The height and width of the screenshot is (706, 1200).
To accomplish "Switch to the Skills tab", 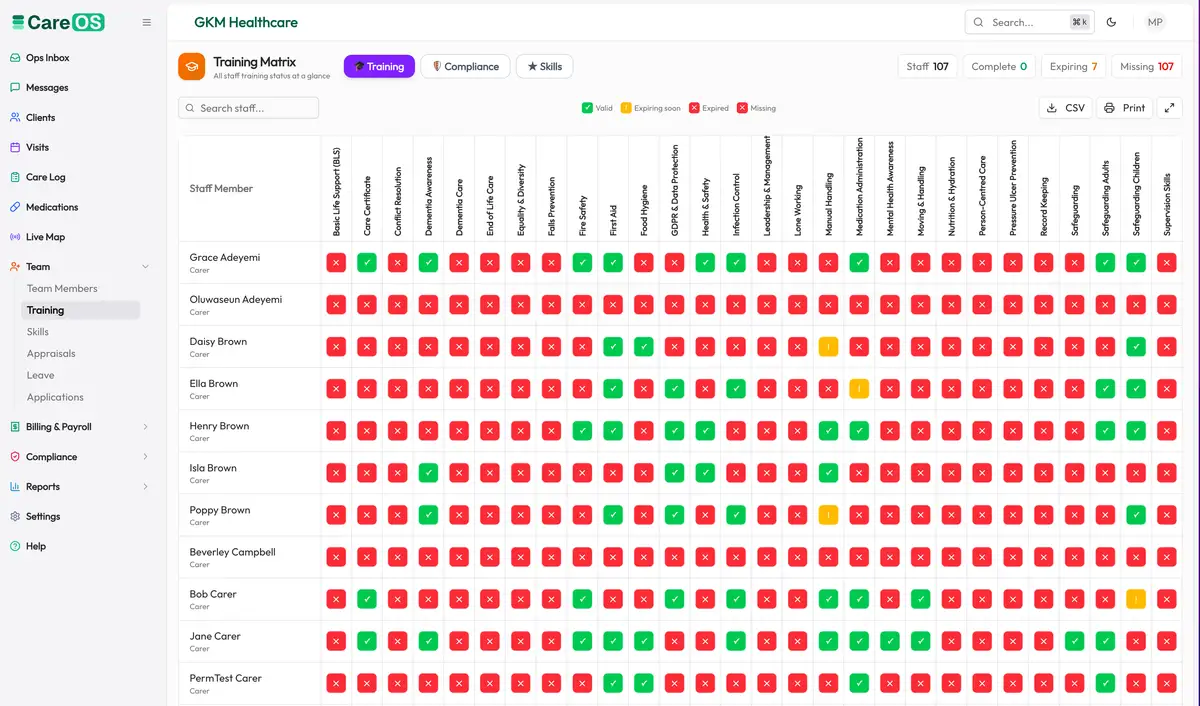I will [544, 66].
